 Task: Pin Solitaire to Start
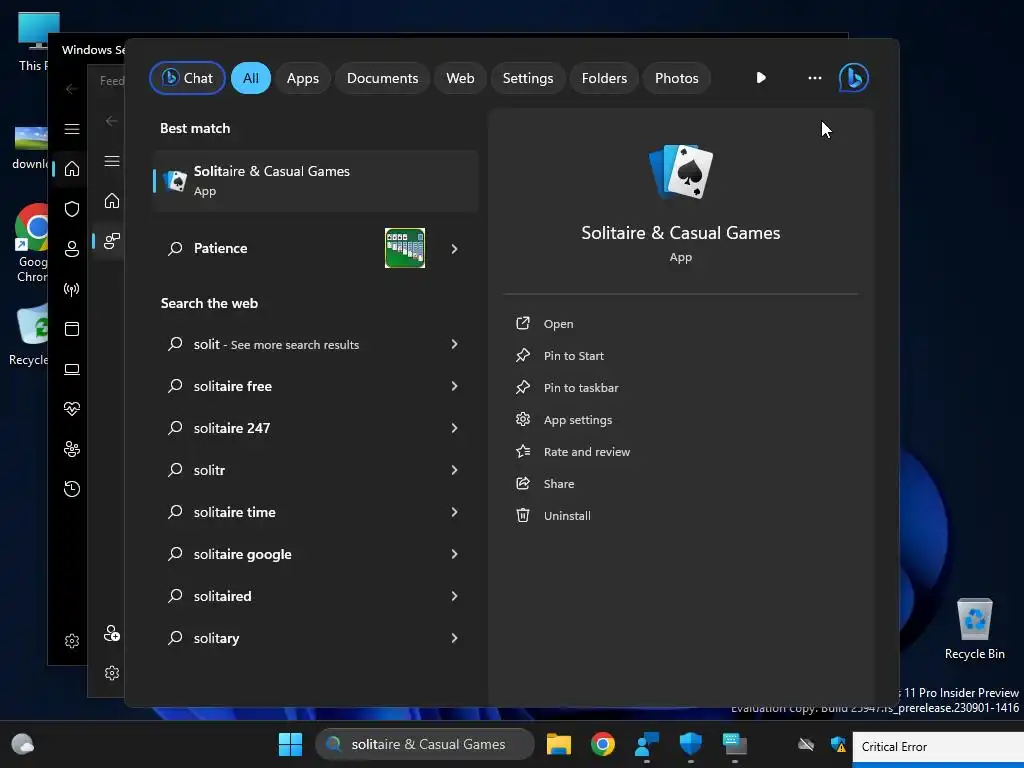coord(573,355)
